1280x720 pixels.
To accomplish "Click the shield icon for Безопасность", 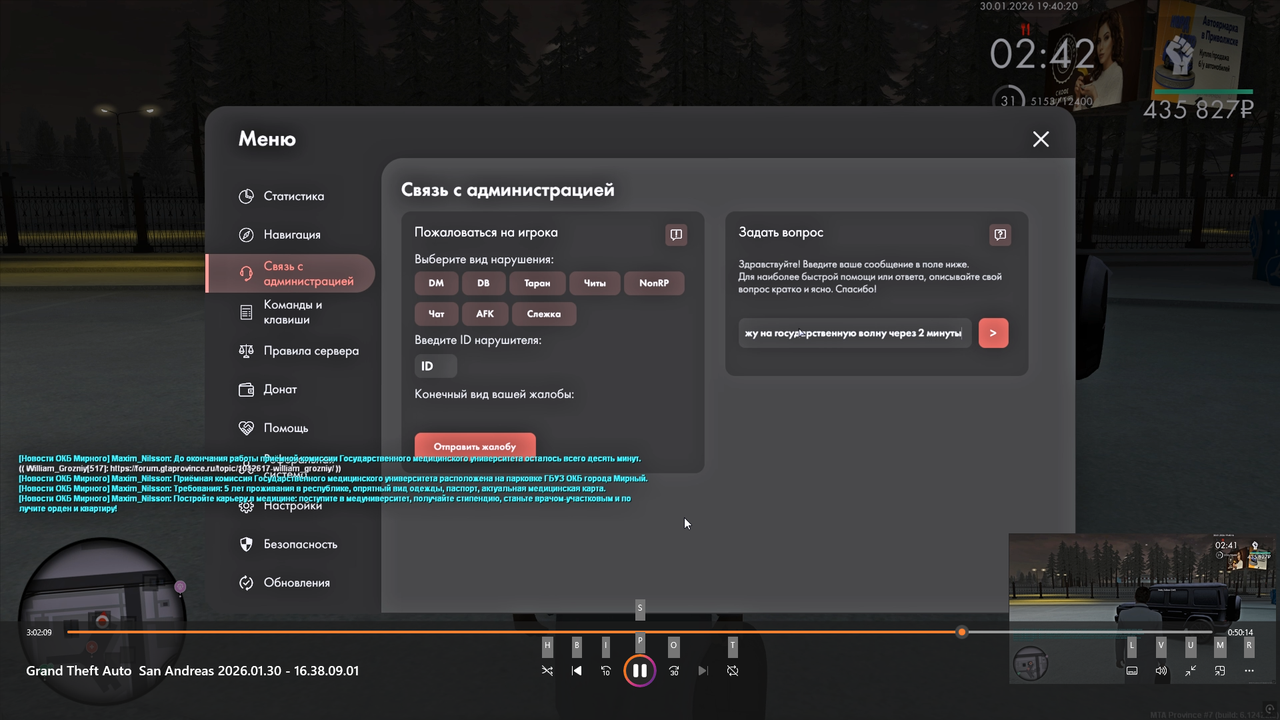I will coord(246,544).
